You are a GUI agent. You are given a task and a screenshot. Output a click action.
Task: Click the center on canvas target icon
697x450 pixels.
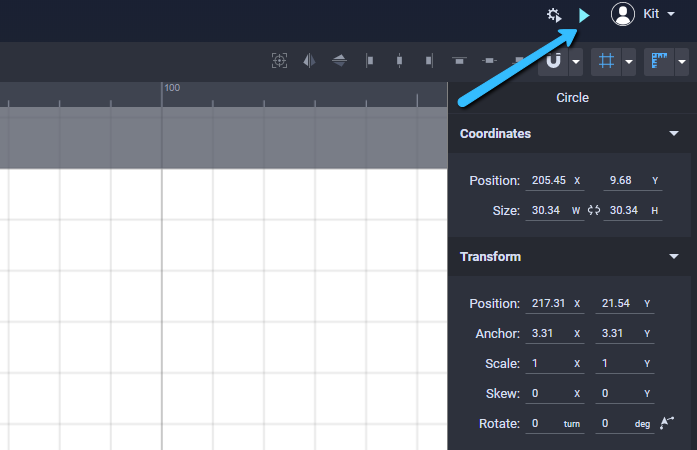tap(280, 60)
